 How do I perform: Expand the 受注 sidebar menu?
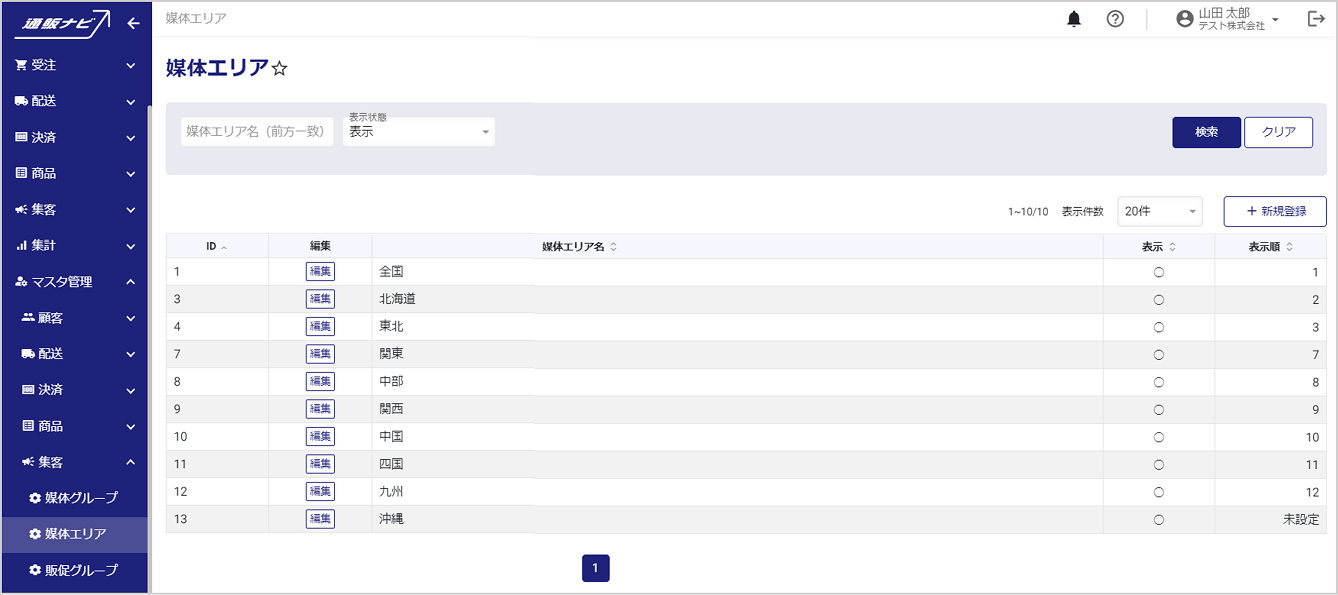tap(74, 65)
